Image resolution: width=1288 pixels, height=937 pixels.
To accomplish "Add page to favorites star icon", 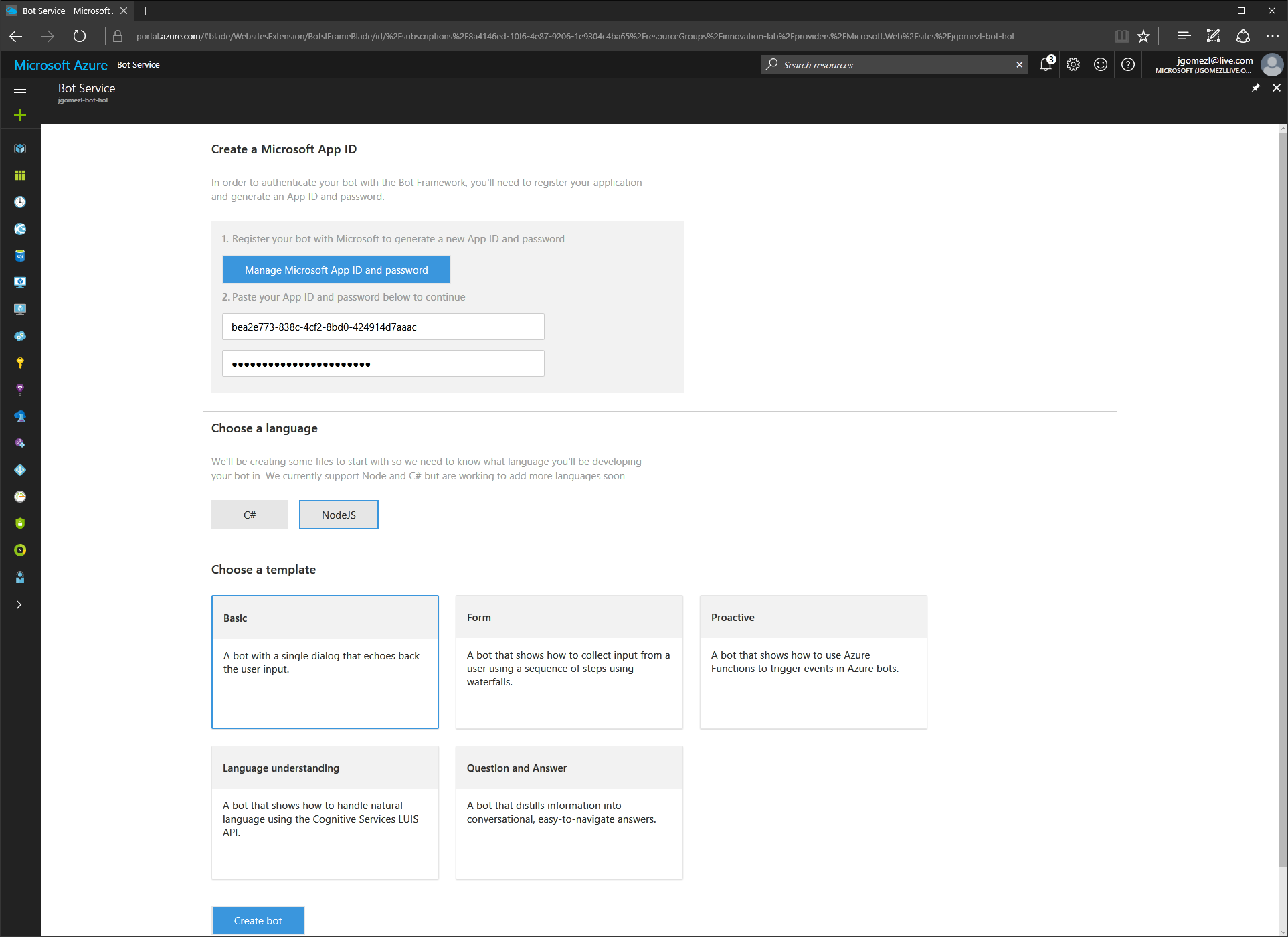I will tap(1143, 36).
